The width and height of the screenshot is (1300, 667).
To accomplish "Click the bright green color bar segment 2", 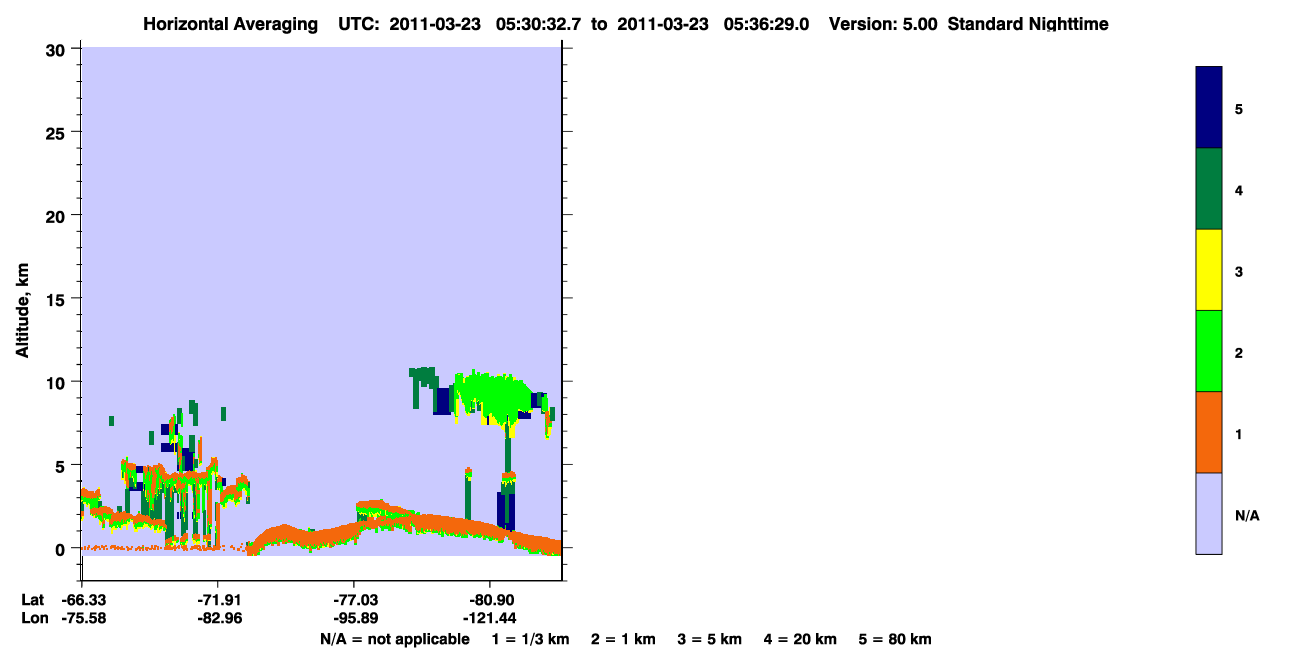I will 1209,351.
